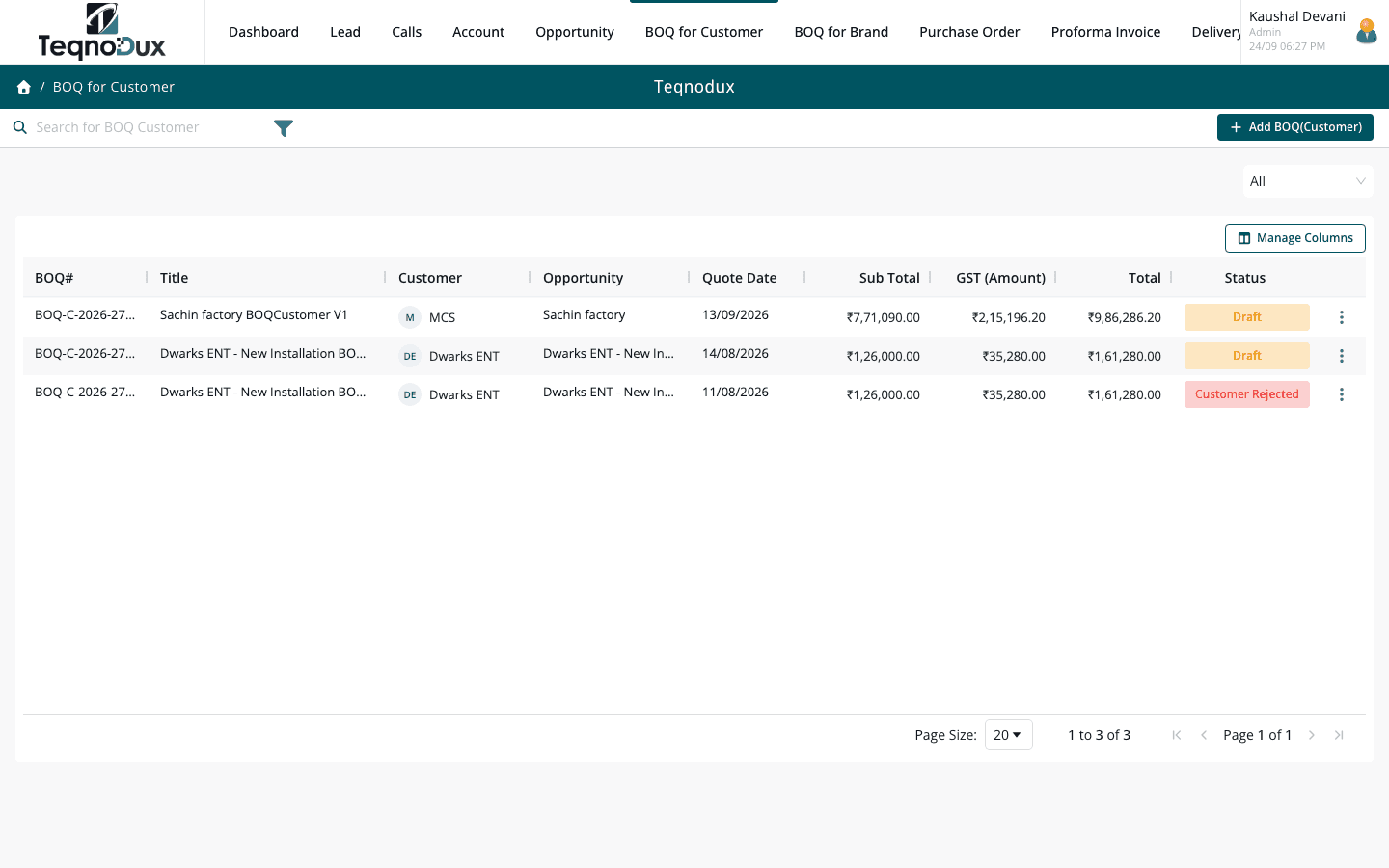
Task: Select Sachin factory BOQCustomer V1 title
Action: tap(254, 315)
